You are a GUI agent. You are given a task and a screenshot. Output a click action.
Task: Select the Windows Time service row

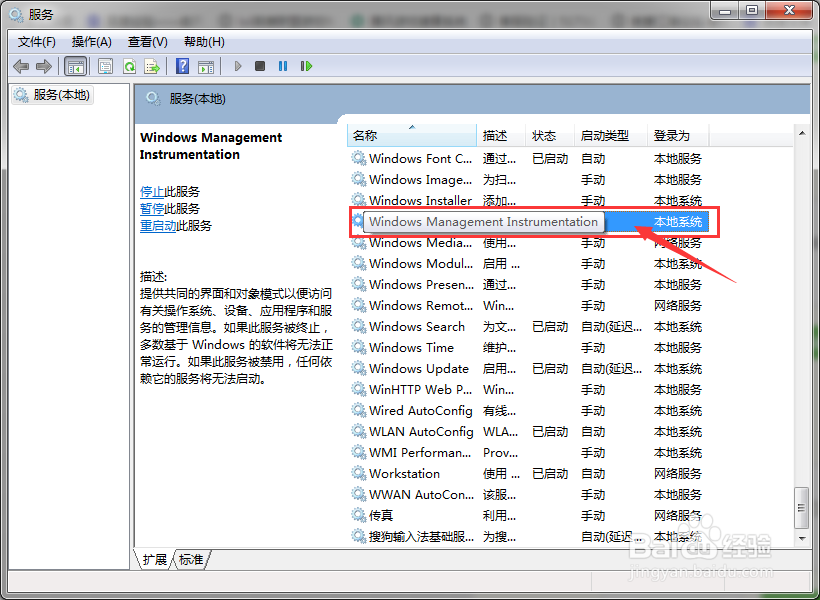(x=527, y=347)
